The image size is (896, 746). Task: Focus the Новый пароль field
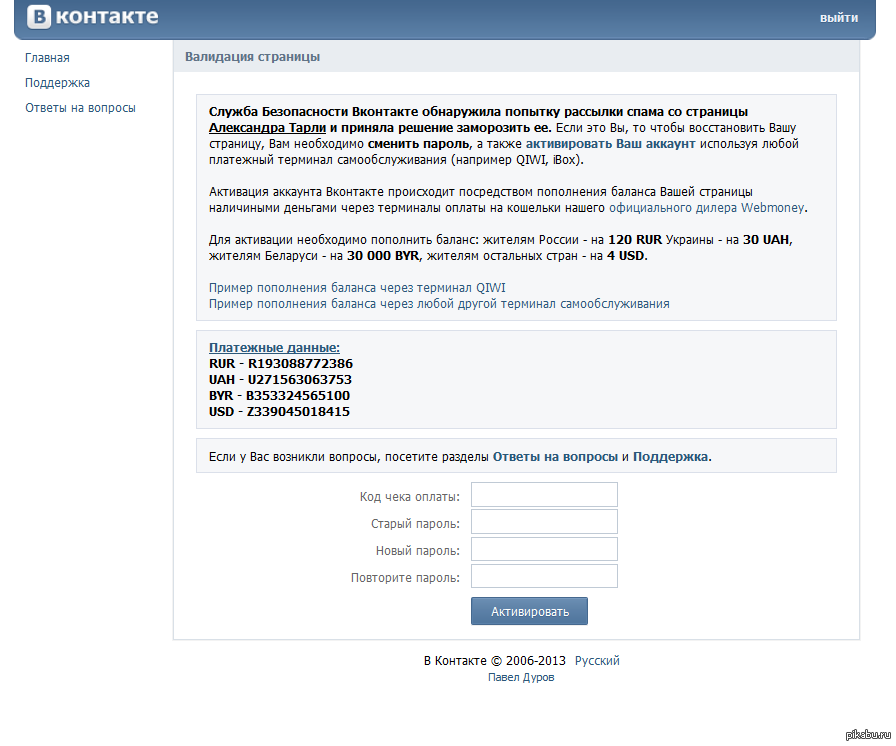[544, 549]
